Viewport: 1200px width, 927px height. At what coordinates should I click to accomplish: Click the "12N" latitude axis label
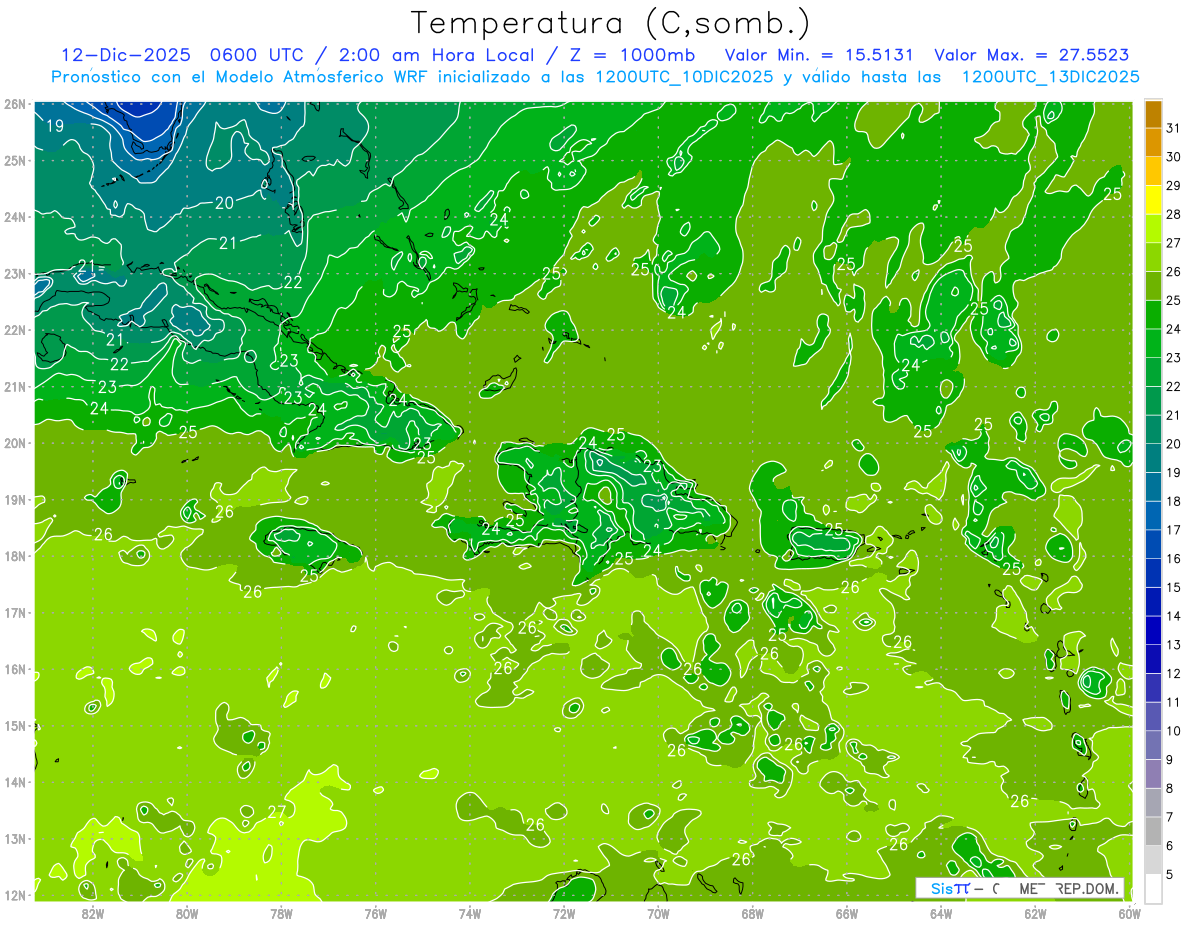click(x=14, y=895)
